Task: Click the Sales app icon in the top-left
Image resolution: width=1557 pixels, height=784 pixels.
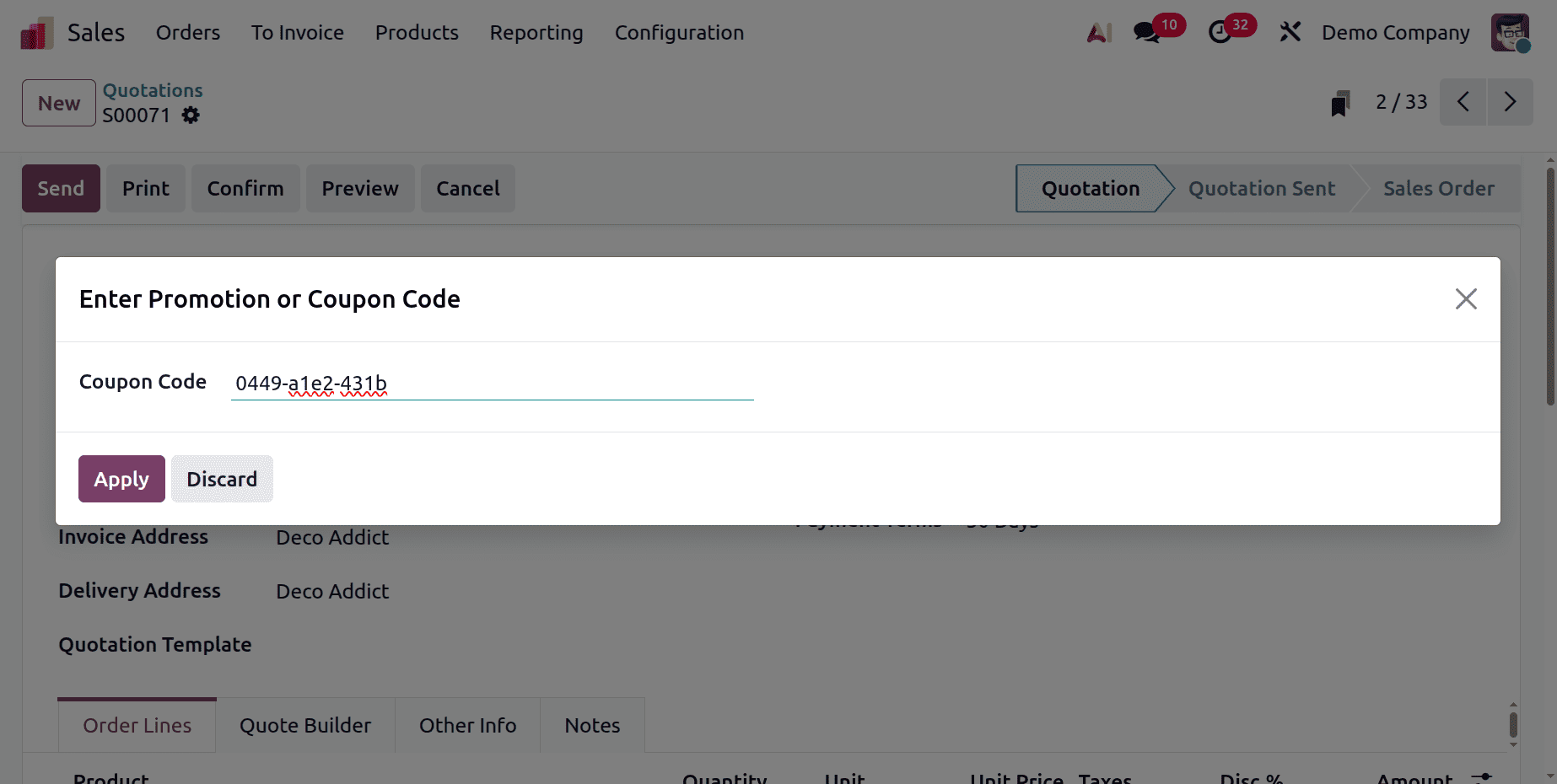Action: pos(34,31)
